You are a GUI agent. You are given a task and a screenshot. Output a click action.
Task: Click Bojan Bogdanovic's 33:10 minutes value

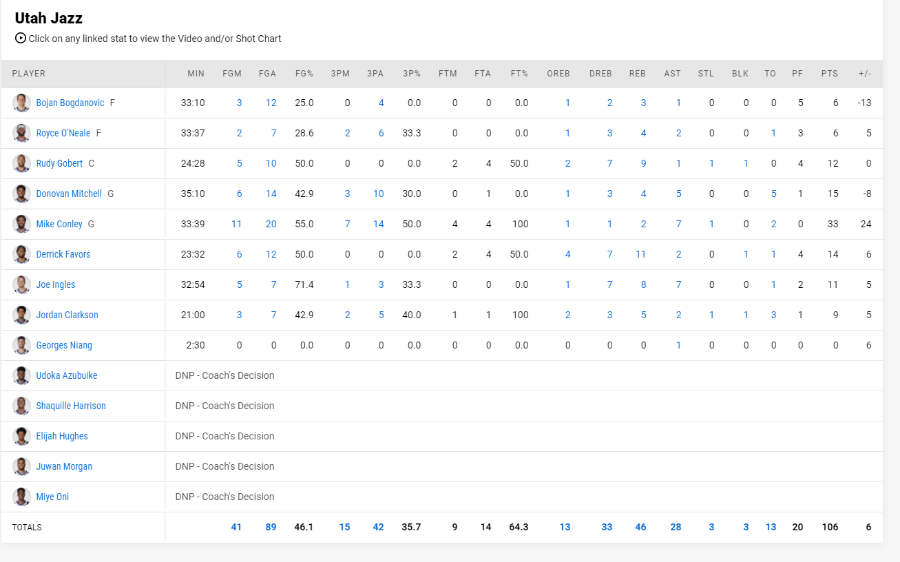pyautogui.click(x=193, y=103)
